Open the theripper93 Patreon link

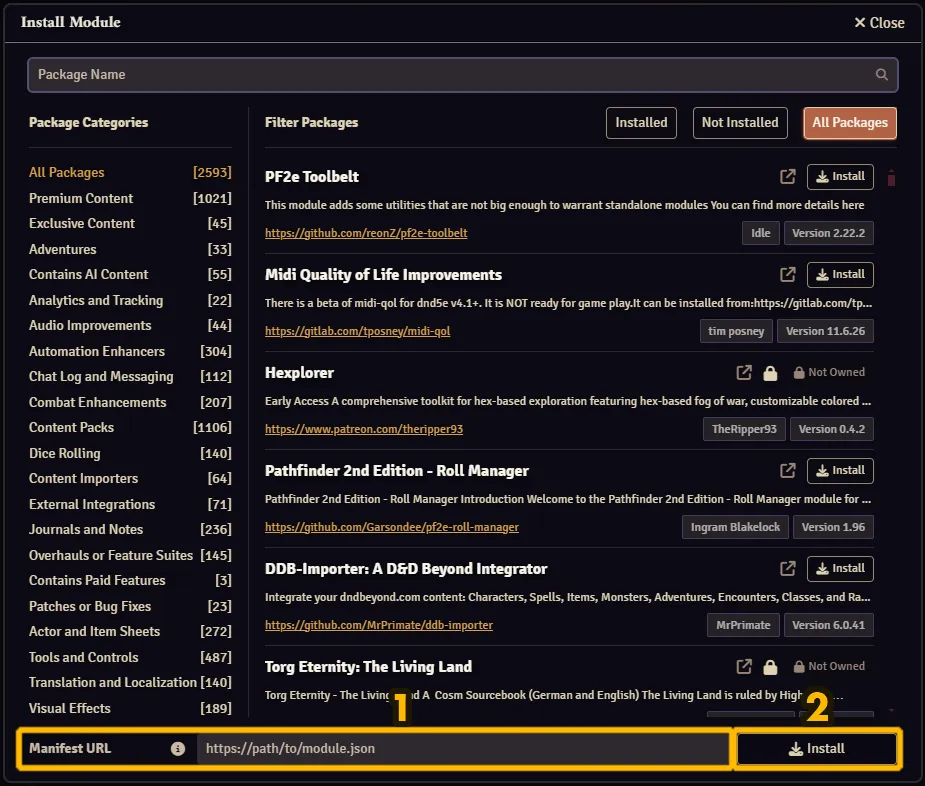tap(364, 429)
